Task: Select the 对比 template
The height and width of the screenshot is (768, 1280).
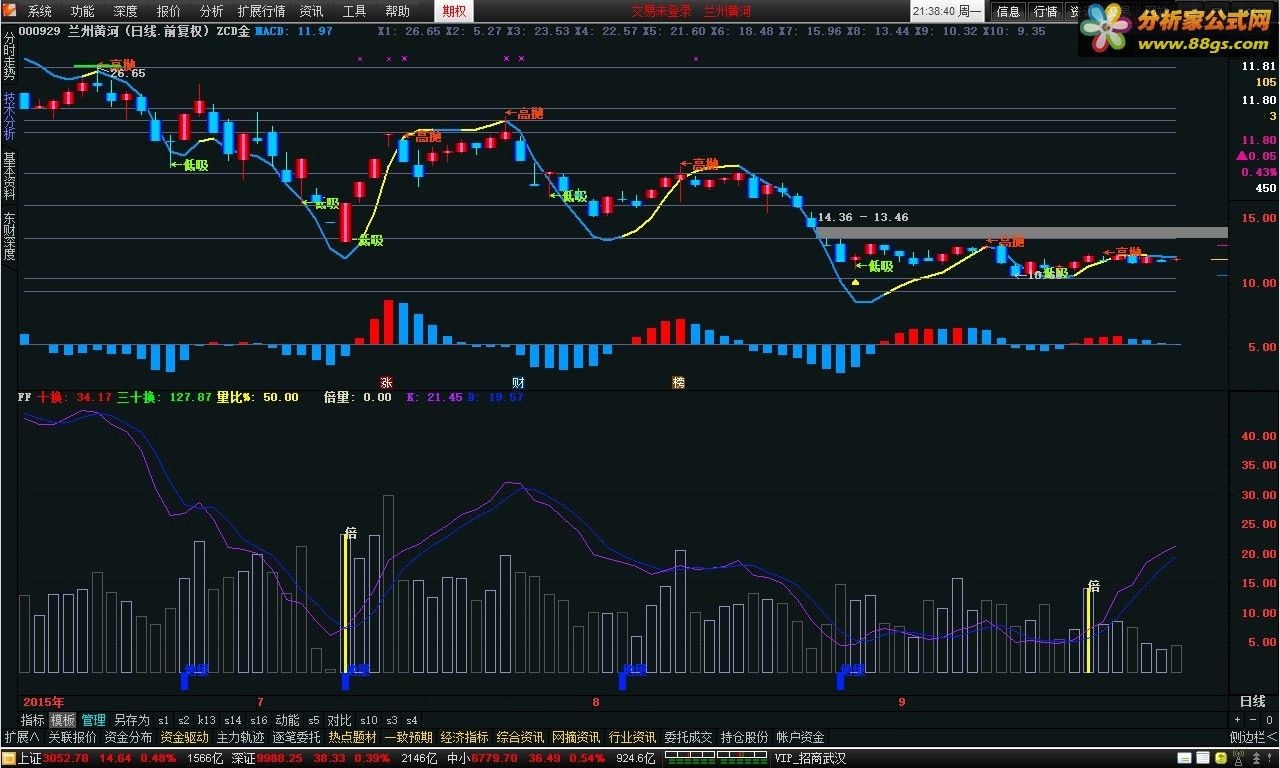Action: [x=340, y=720]
